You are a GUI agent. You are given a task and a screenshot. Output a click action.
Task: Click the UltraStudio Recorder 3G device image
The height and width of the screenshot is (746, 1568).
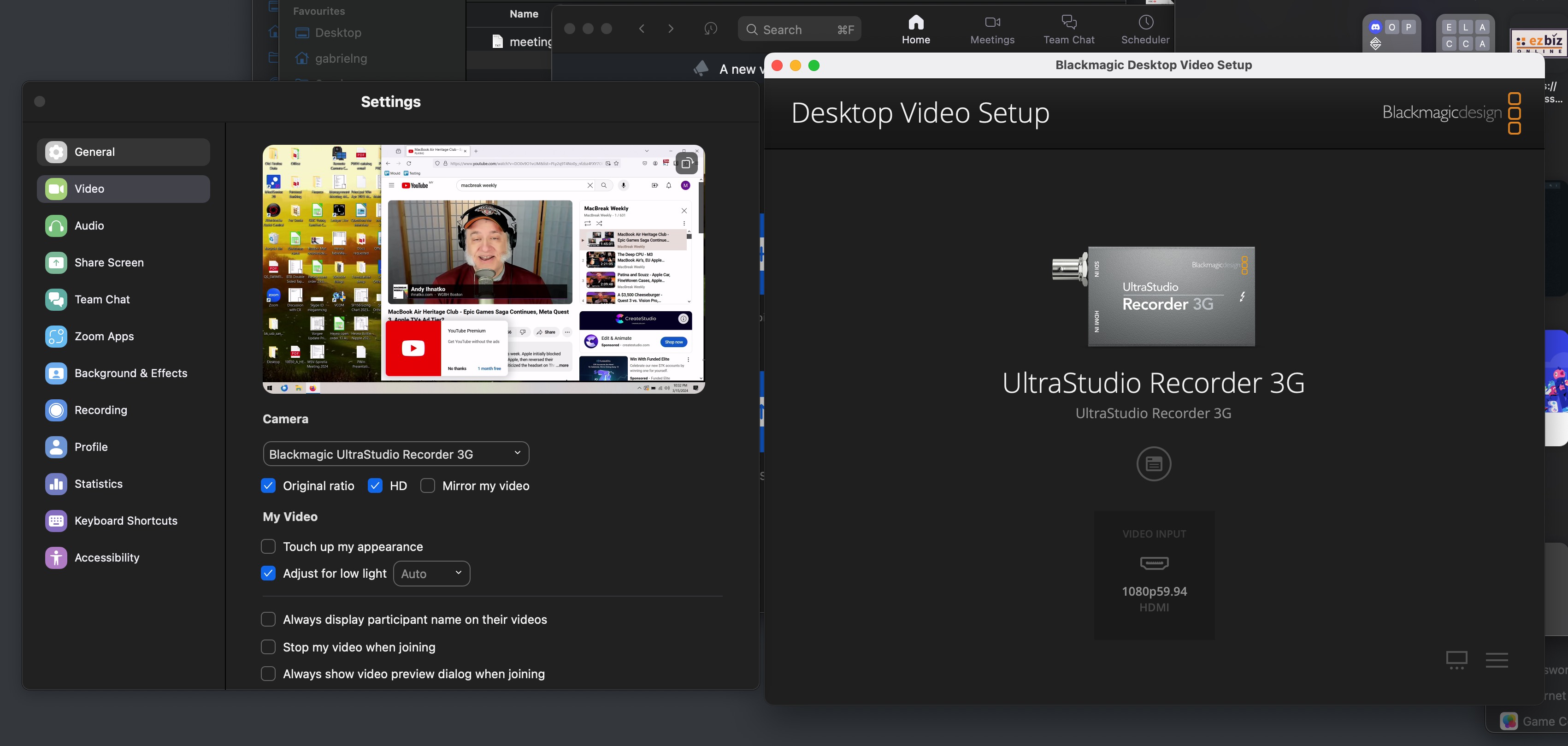pyautogui.click(x=1154, y=296)
